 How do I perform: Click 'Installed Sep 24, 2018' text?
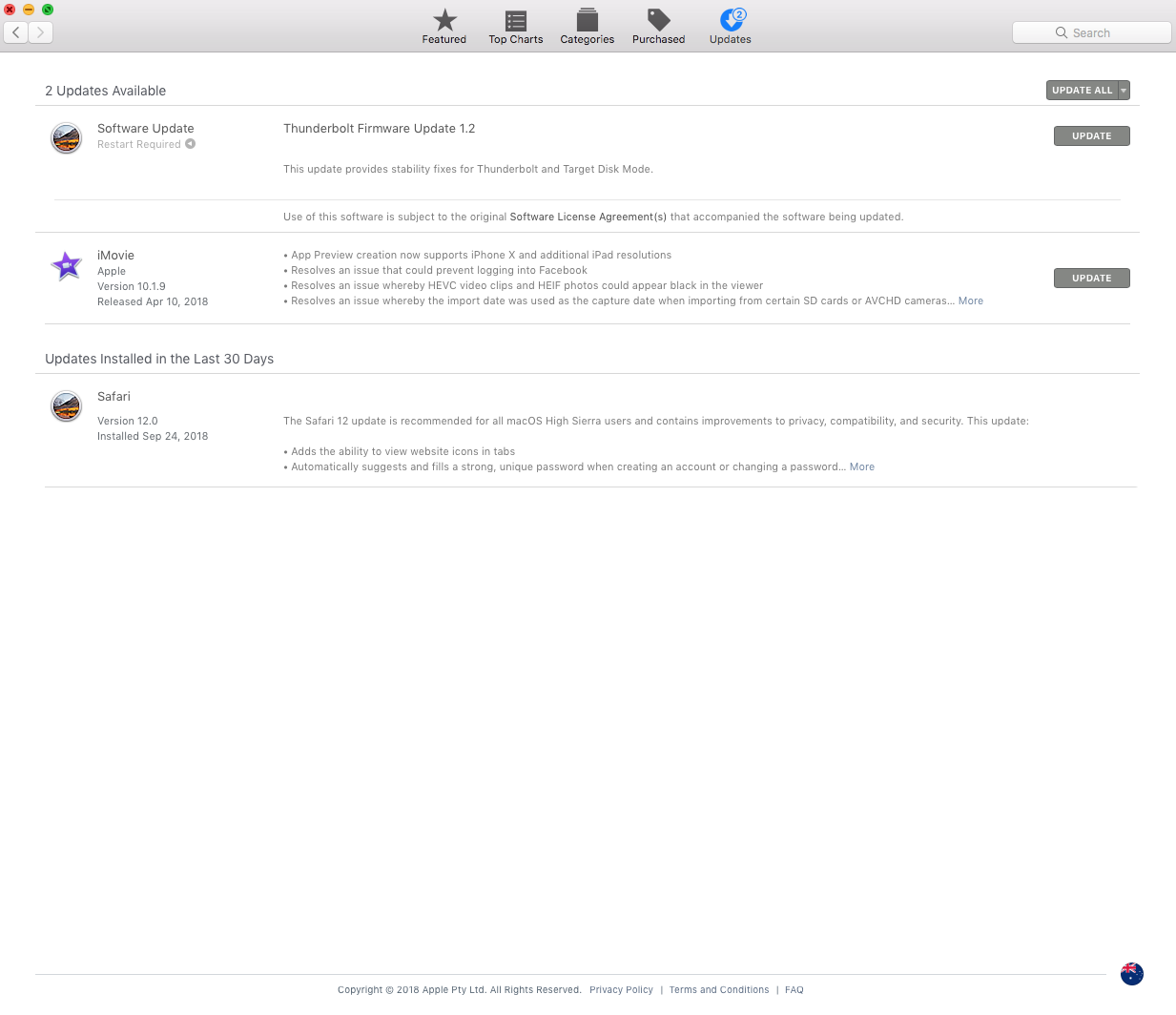[x=153, y=436]
